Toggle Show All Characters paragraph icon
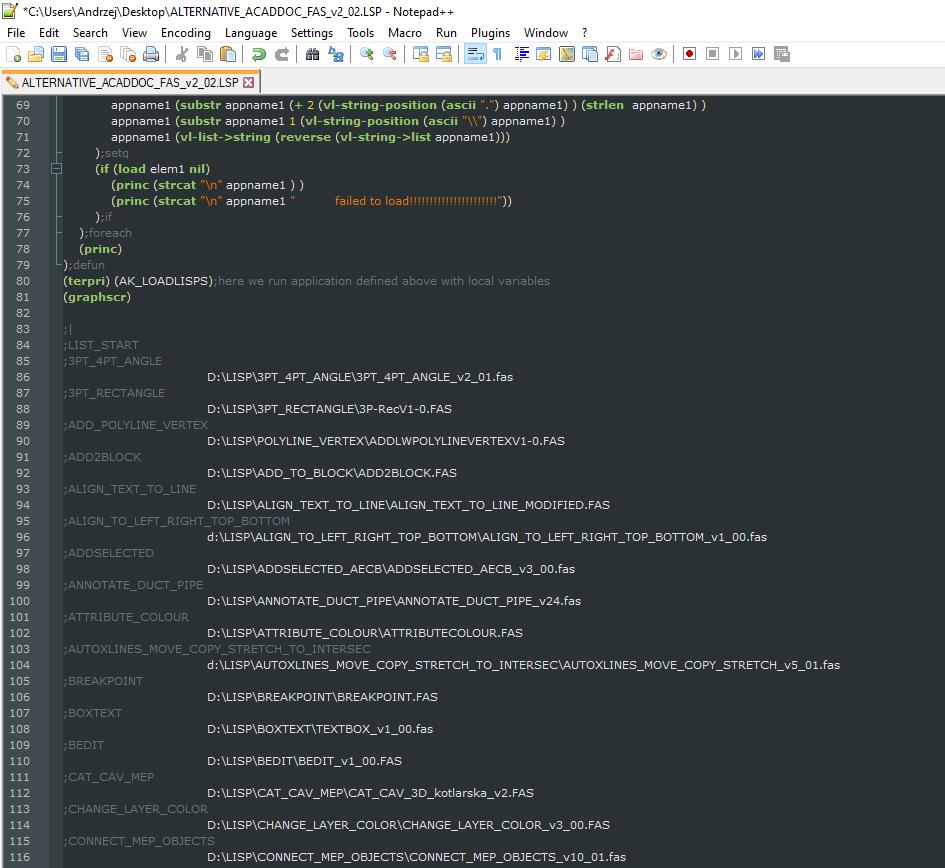Screen dimensions: 945x868 500,54
